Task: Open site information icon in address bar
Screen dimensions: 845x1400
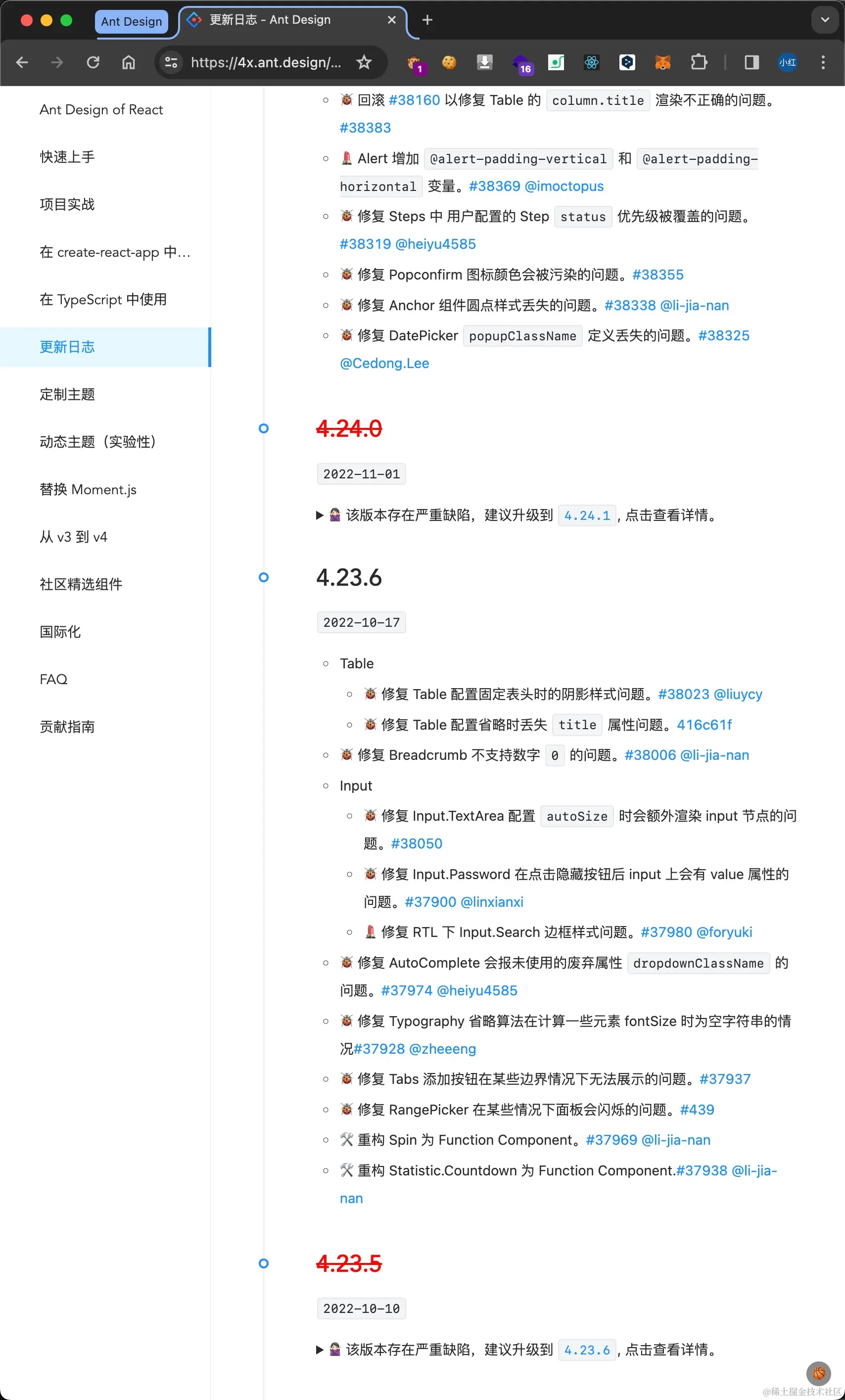Action: tap(171, 62)
